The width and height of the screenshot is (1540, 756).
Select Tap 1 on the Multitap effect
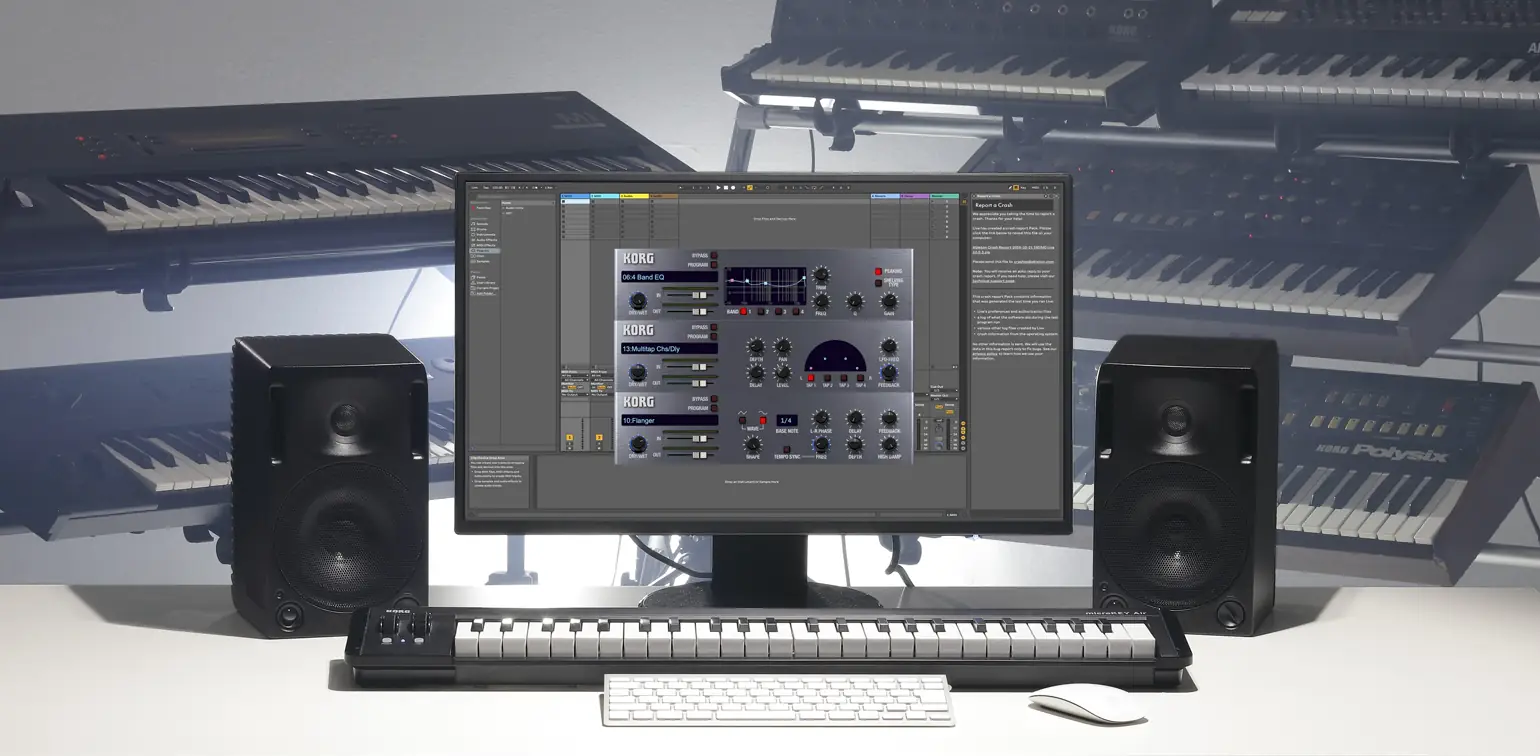tap(811, 378)
